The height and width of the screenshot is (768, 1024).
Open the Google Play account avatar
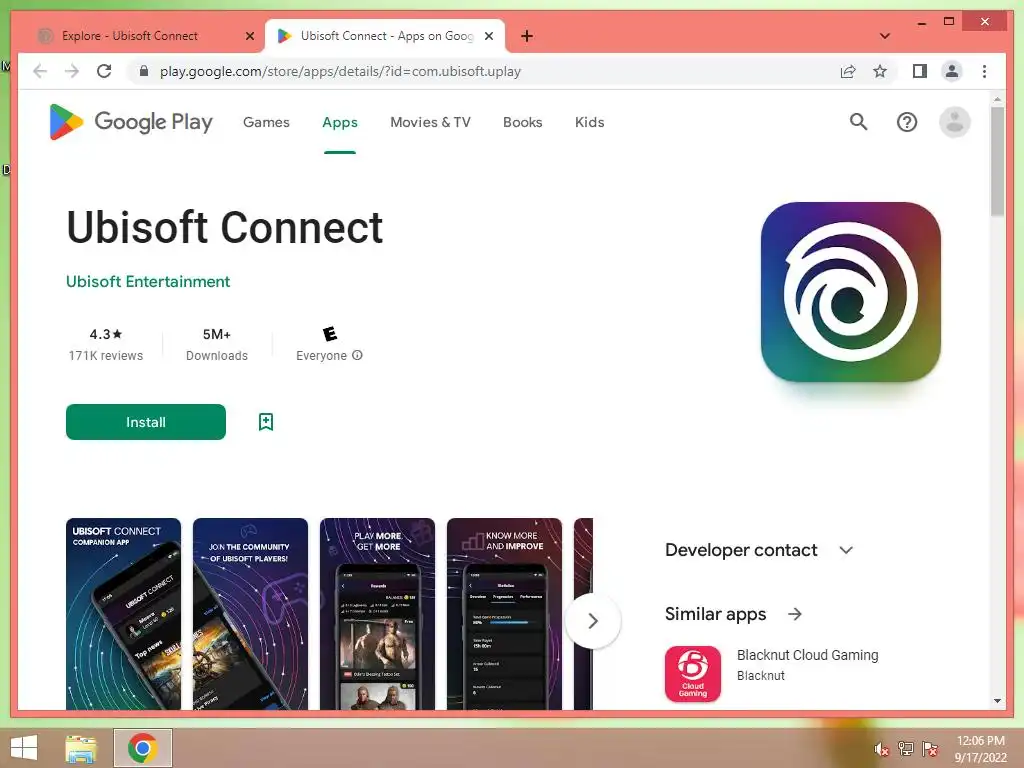tap(954, 122)
